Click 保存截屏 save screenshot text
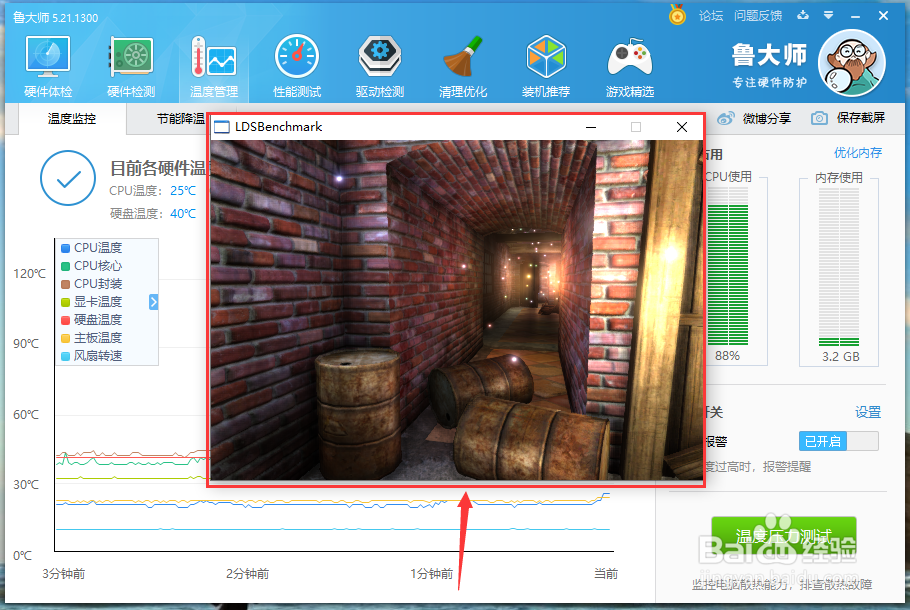Viewport: 910px width, 610px height. tap(861, 118)
